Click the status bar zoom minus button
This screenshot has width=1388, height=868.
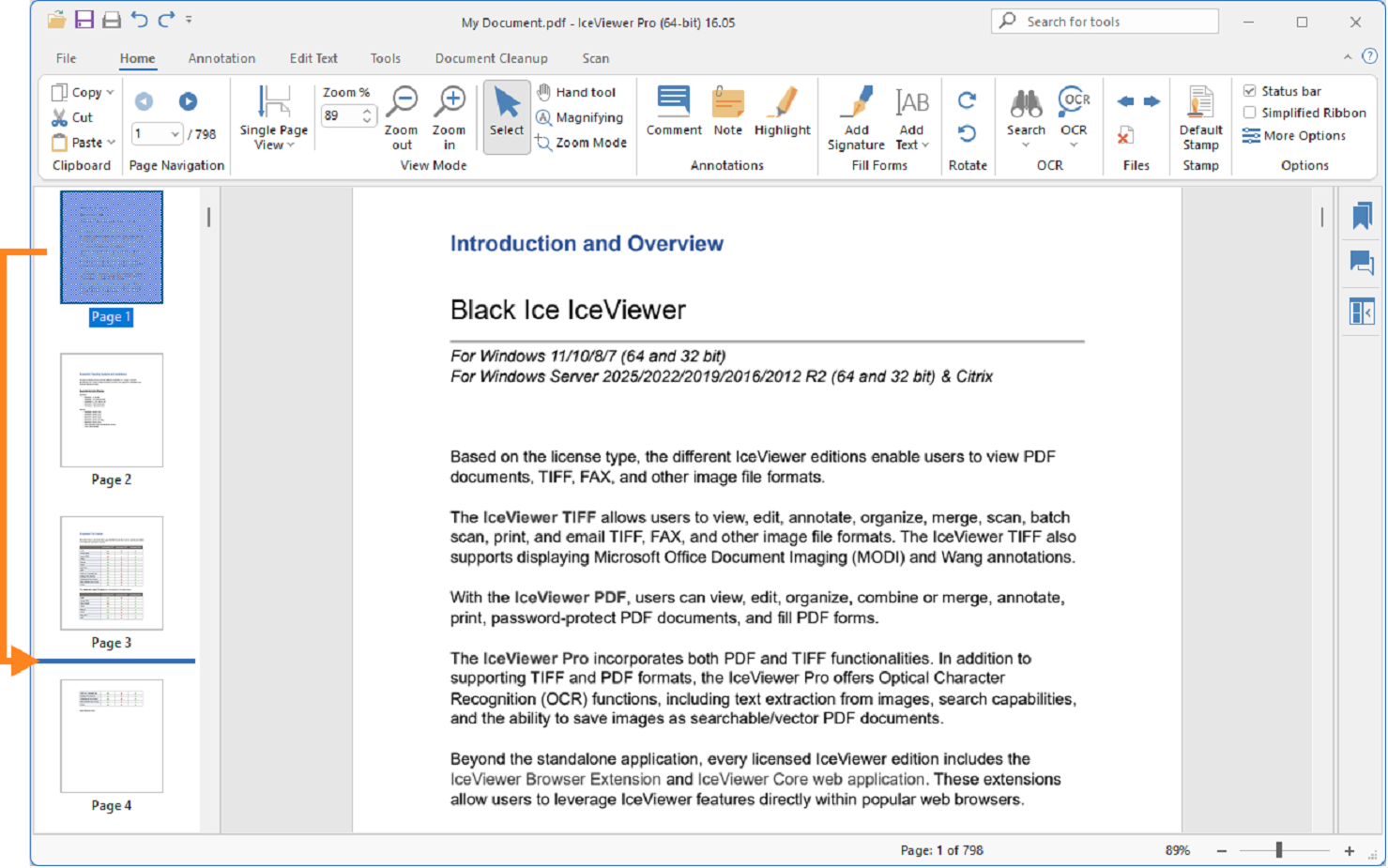tap(1222, 851)
